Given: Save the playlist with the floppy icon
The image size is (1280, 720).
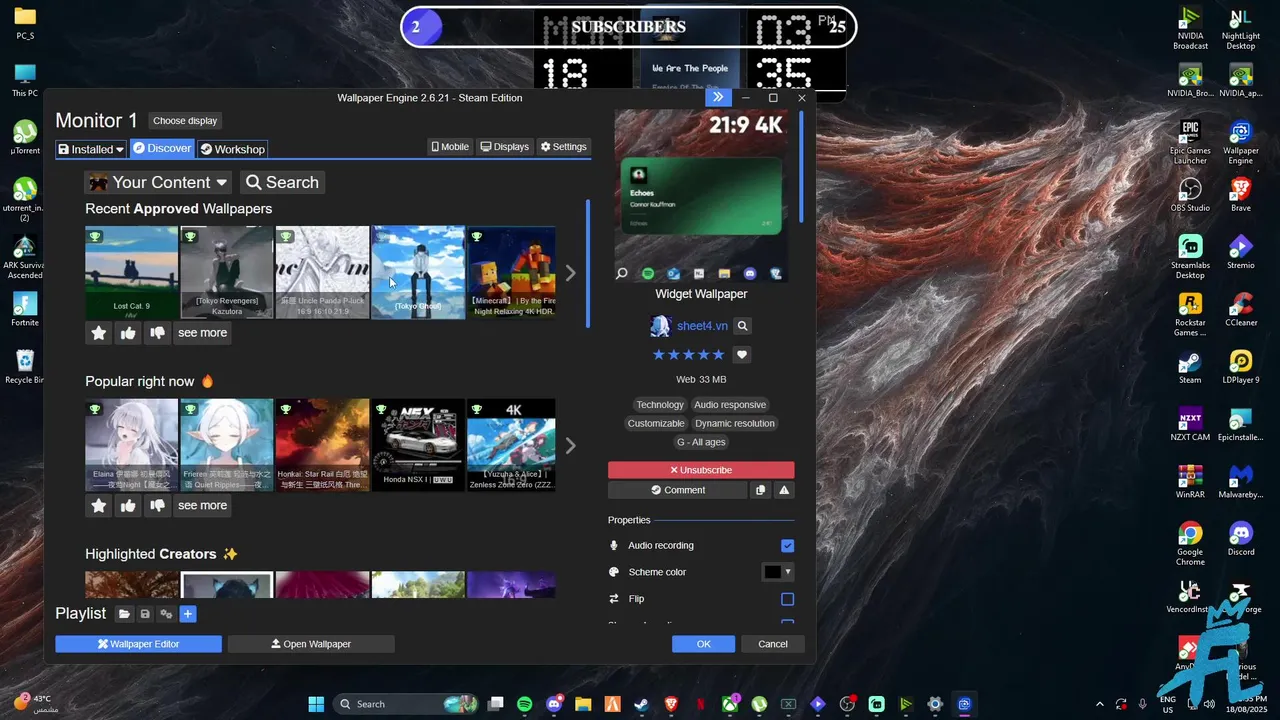Looking at the screenshot, I should pos(145,614).
